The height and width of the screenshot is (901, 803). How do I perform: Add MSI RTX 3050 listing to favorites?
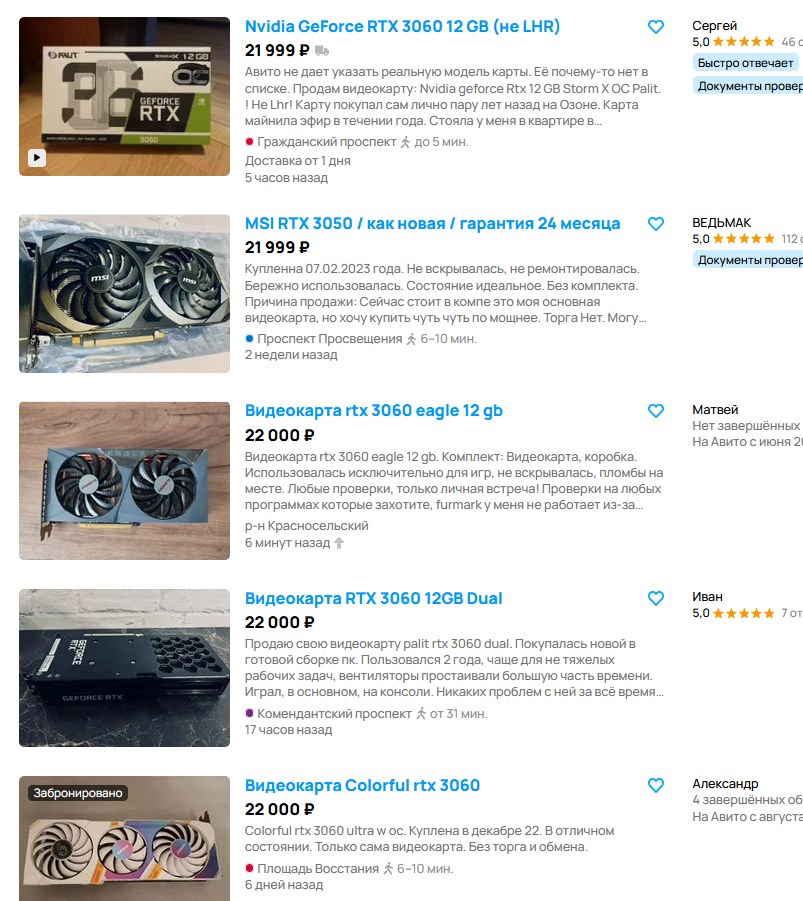pos(655,224)
